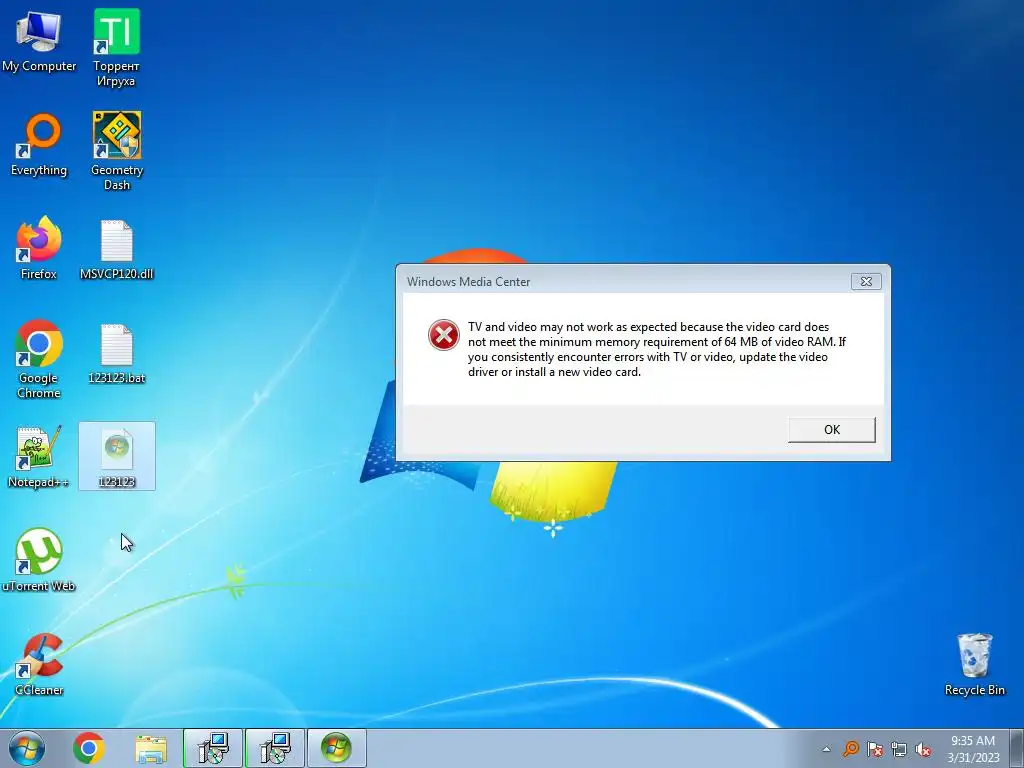
Task: Select the My Computer desktop icon
Action: [x=39, y=41]
